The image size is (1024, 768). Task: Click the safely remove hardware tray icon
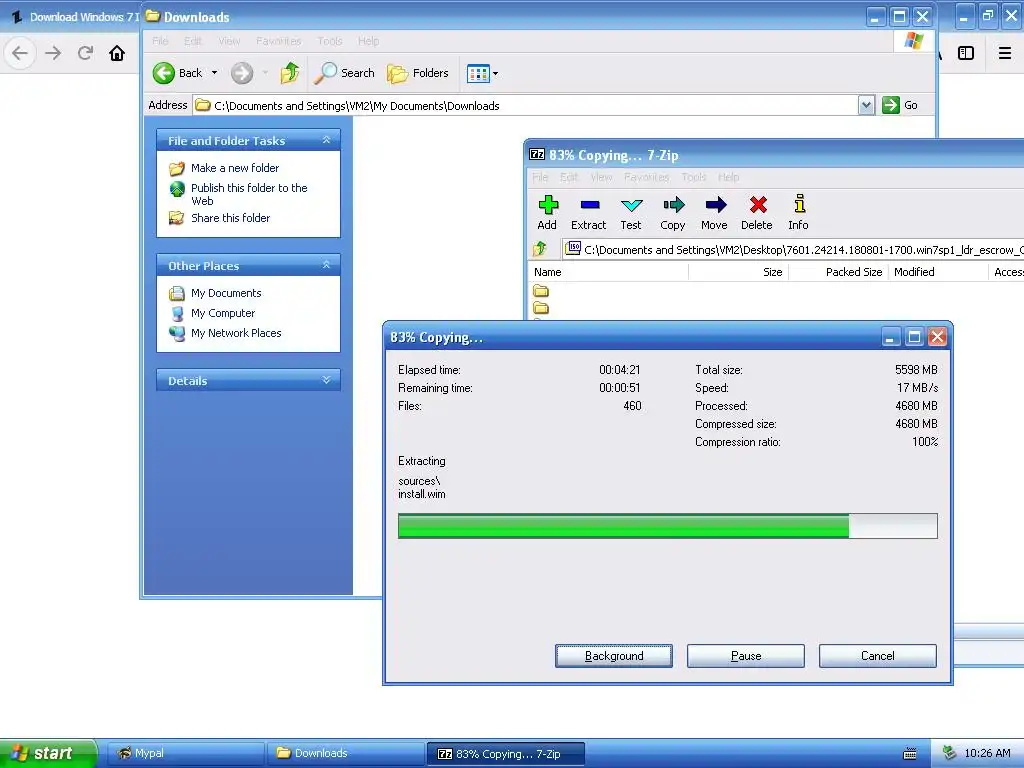[950, 753]
